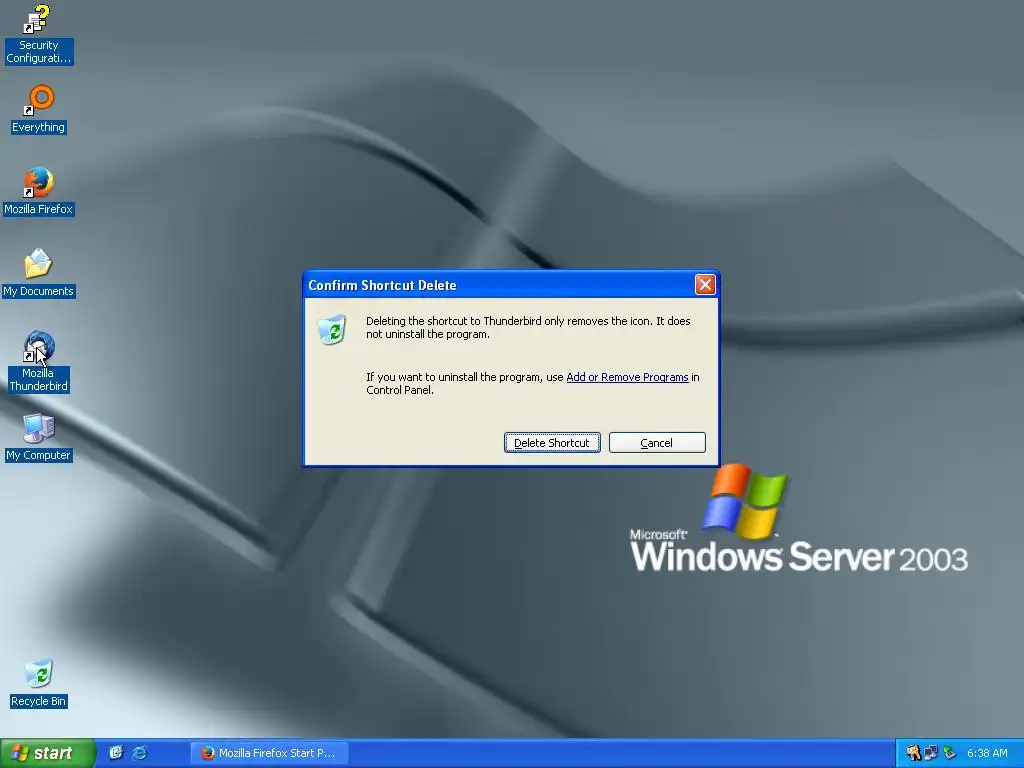Viewport: 1024px width, 768px height.
Task: Switch to Mozilla Firefox Start Page taskbar button
Action: 269,753
